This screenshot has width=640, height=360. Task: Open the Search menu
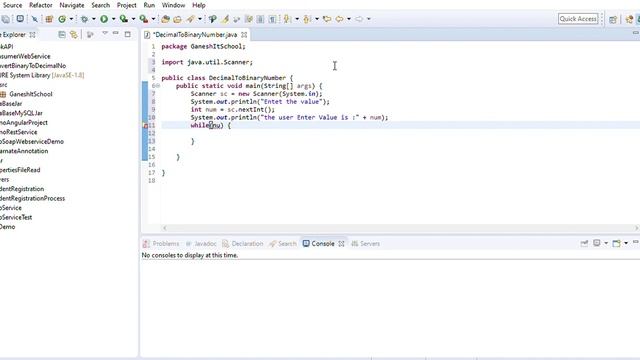click(x=100, y=5)
